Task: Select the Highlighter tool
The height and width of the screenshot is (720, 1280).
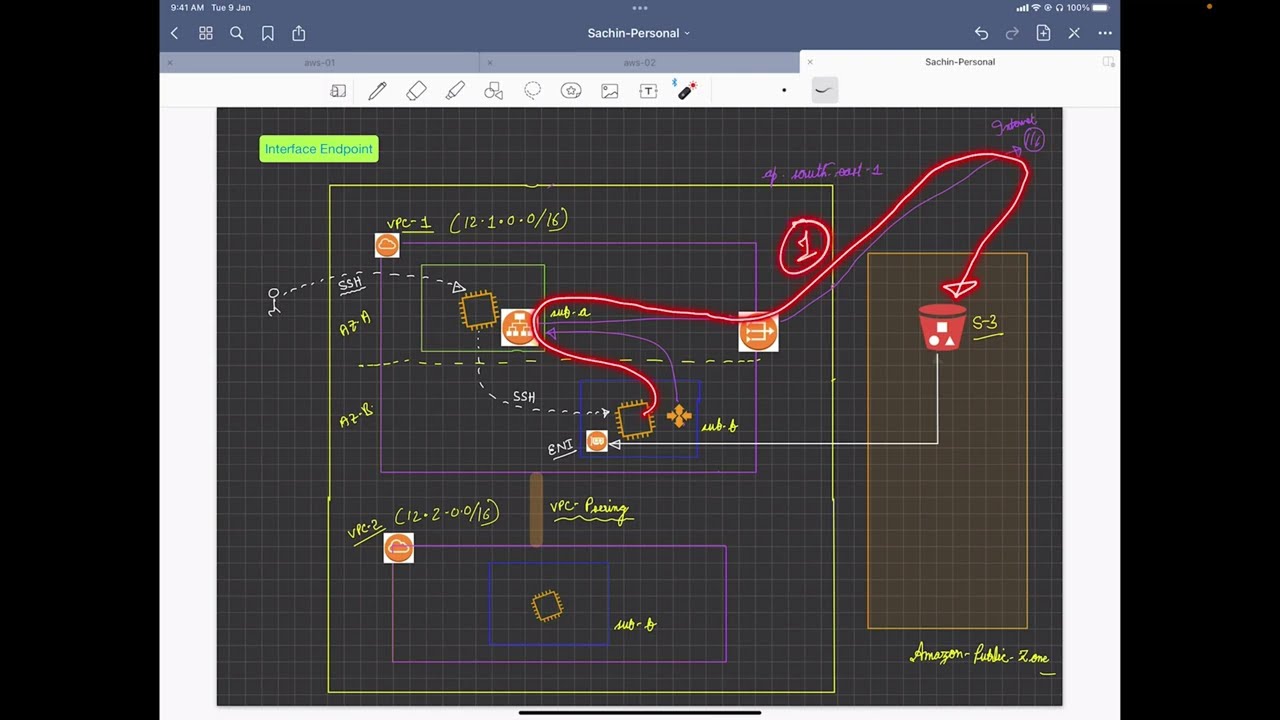Action: click(455, 91)
